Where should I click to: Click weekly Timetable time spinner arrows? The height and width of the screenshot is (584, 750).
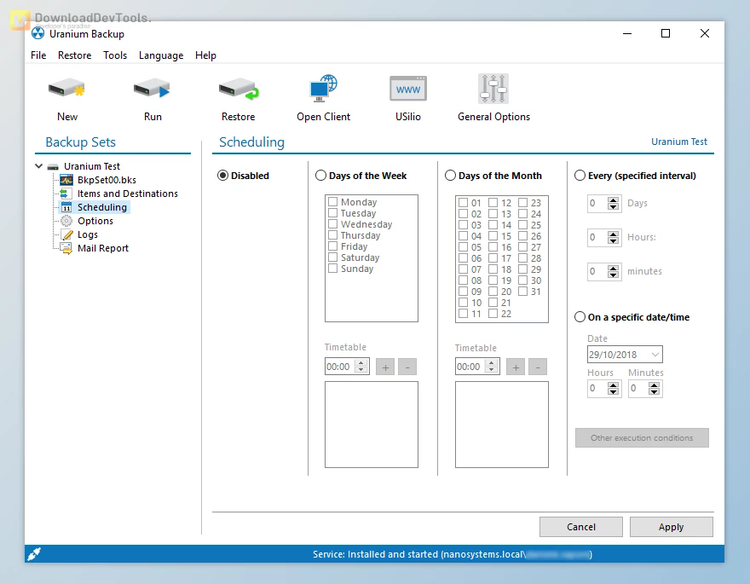click(x=362, y=366)
